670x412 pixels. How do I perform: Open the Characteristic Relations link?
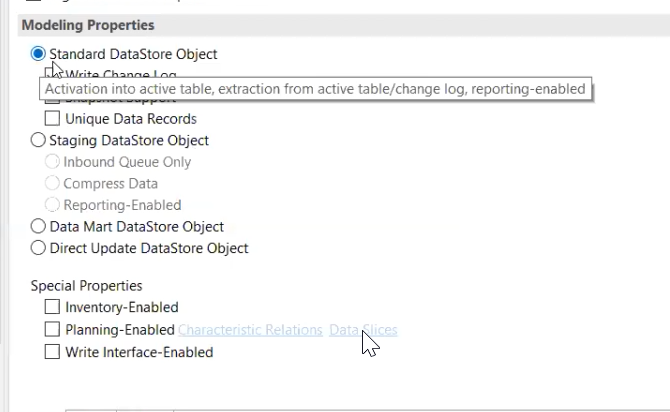pyautogui.click(x=250, y=330)
